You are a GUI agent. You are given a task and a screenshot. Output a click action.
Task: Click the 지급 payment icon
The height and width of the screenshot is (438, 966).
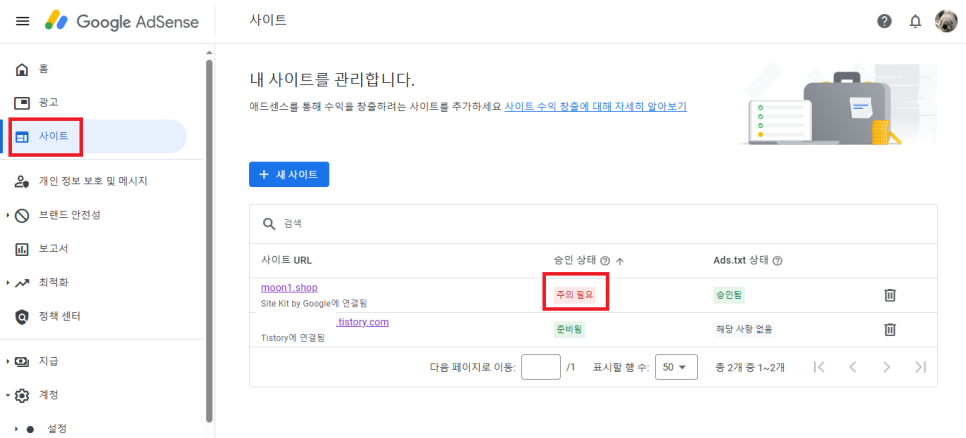click(x=22, y=361)
